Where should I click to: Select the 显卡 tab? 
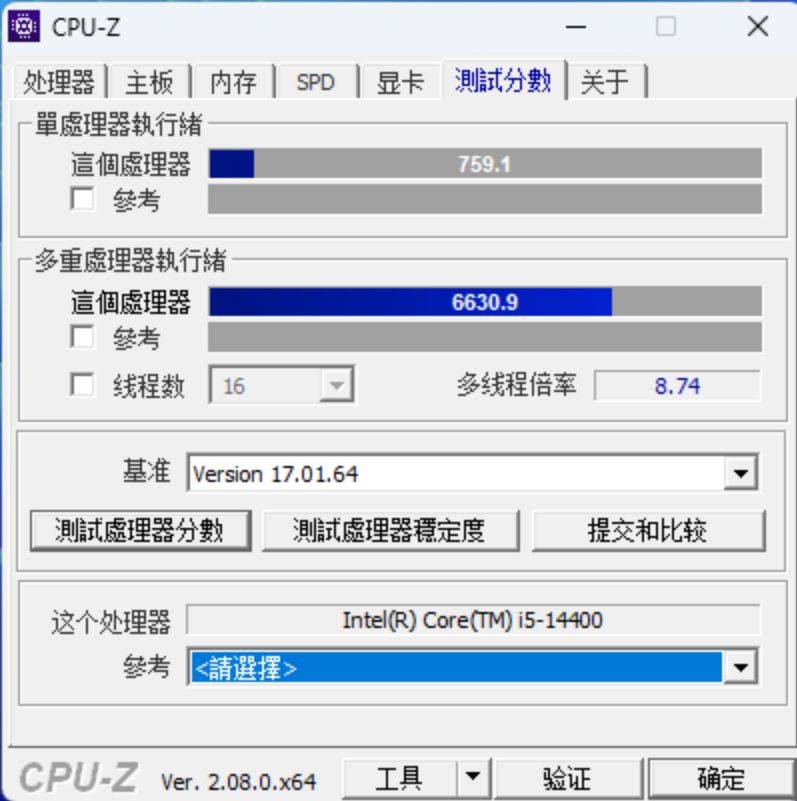pos(400,82)
